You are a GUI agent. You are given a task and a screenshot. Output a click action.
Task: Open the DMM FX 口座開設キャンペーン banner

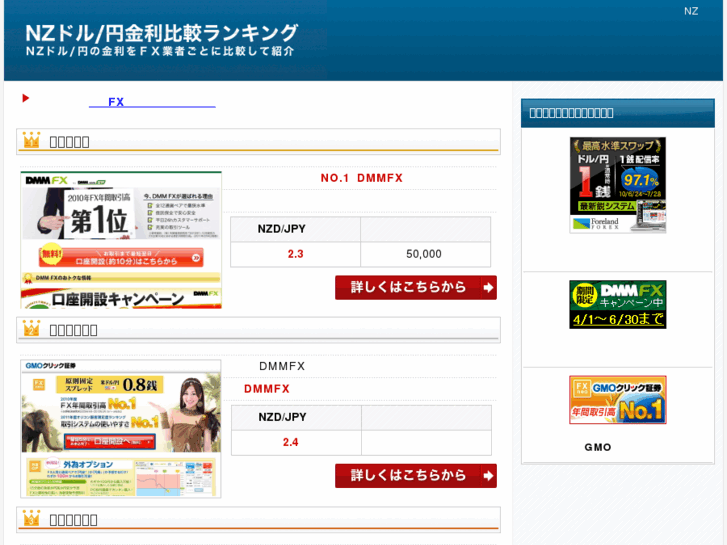(x=121, y=298)
